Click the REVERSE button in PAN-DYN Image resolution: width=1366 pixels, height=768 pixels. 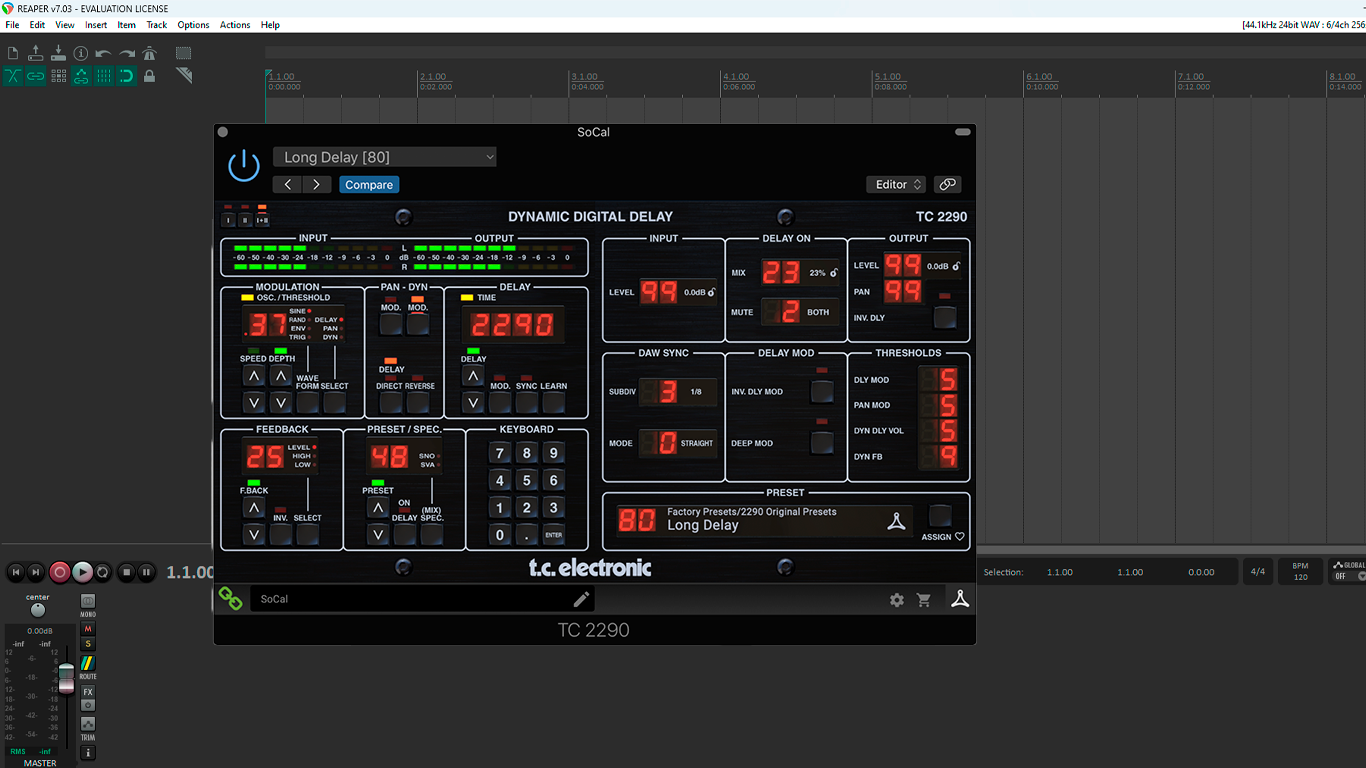click(x=418, y=403)
